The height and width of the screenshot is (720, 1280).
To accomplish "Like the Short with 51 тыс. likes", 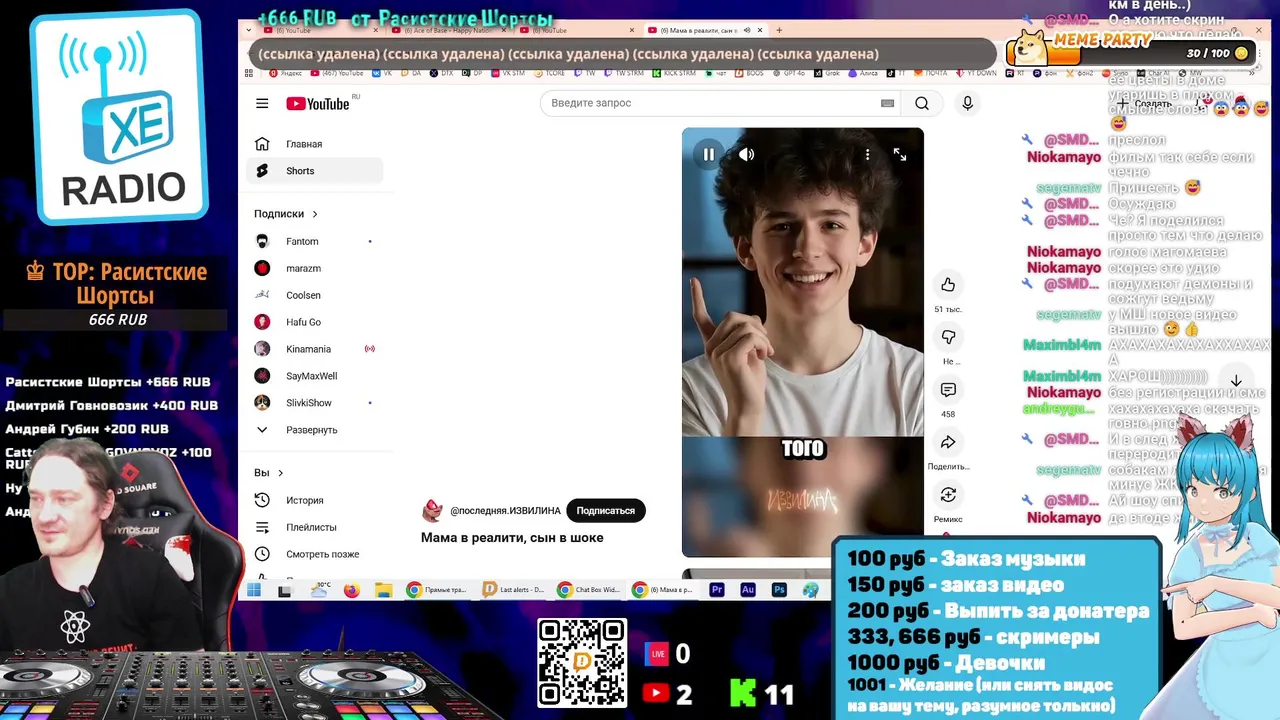I will pyautogui.click(x=948, y=285).
